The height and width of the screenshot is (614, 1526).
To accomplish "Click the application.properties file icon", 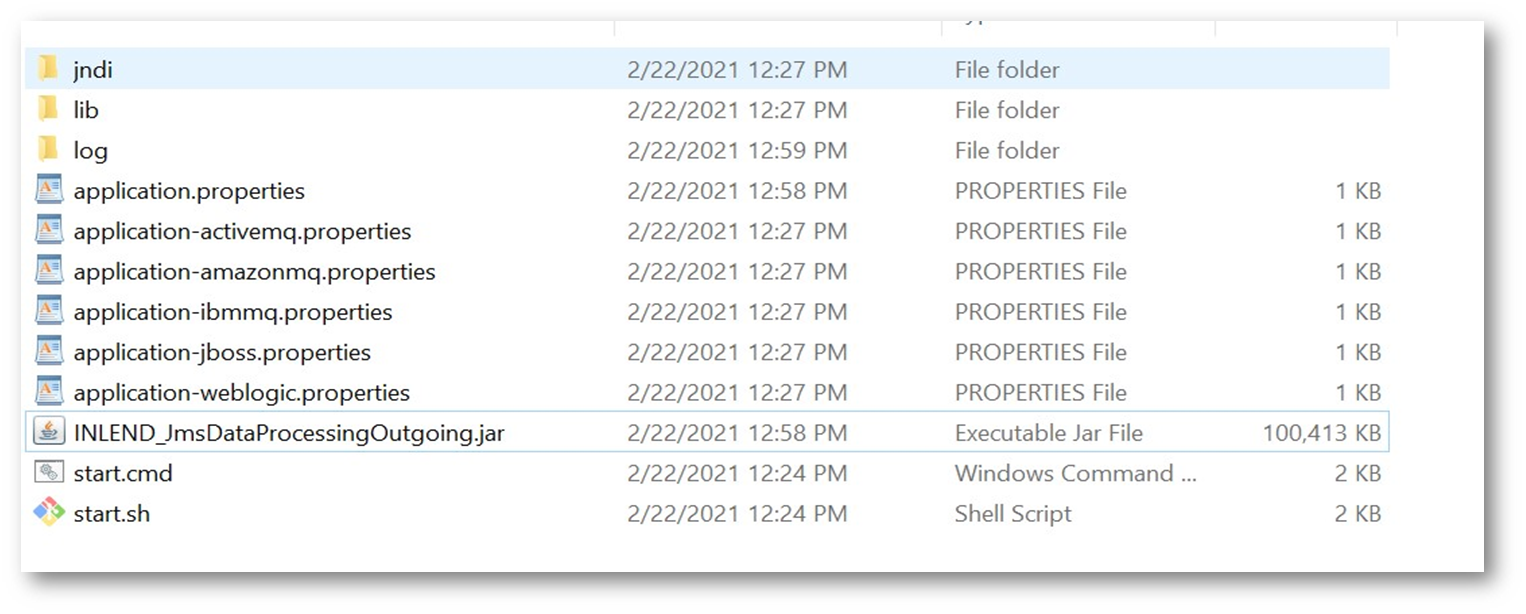I will pos(49,190).
